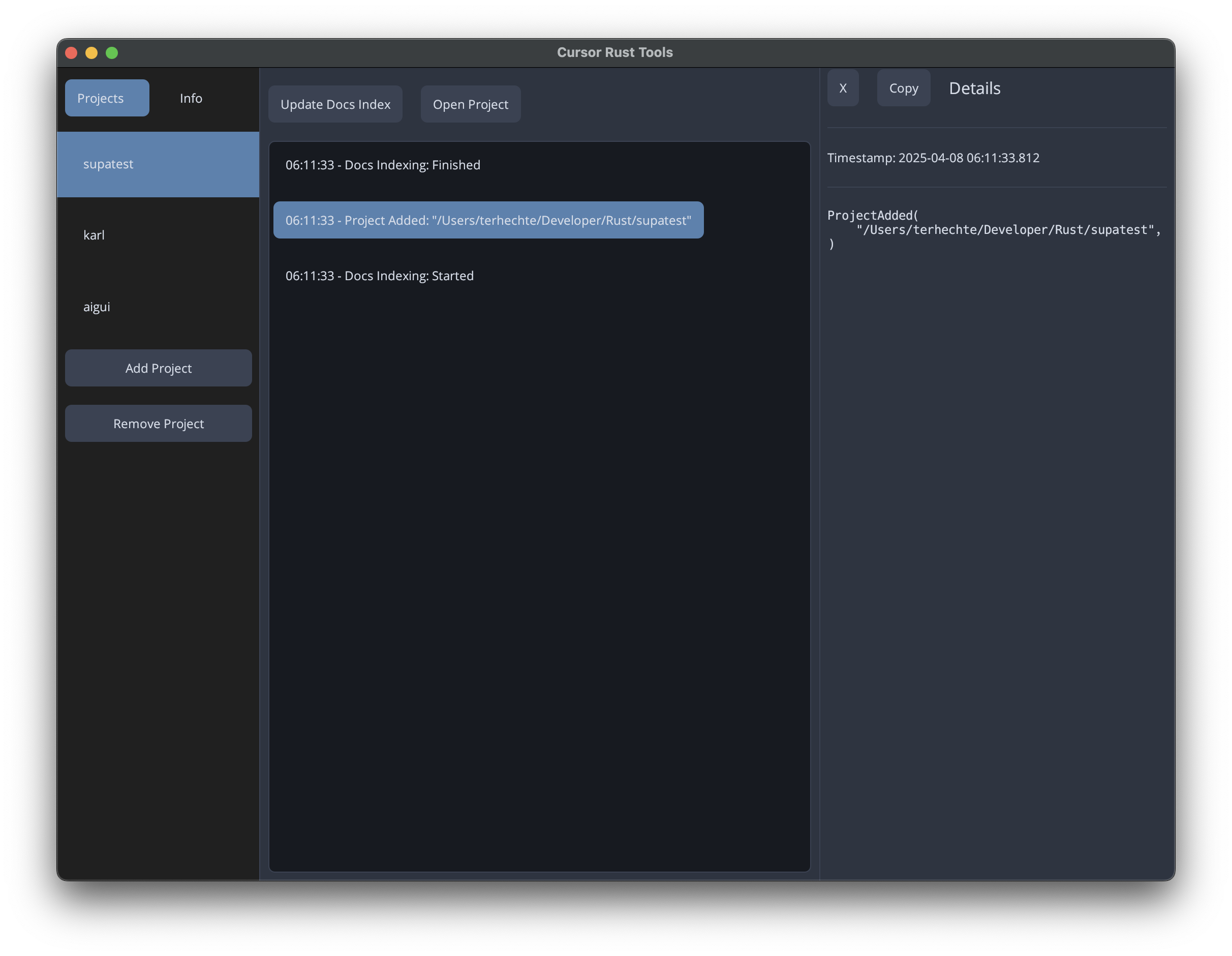Click Update Docs Index
This screenshot has height=956, width=1232.
335,104
